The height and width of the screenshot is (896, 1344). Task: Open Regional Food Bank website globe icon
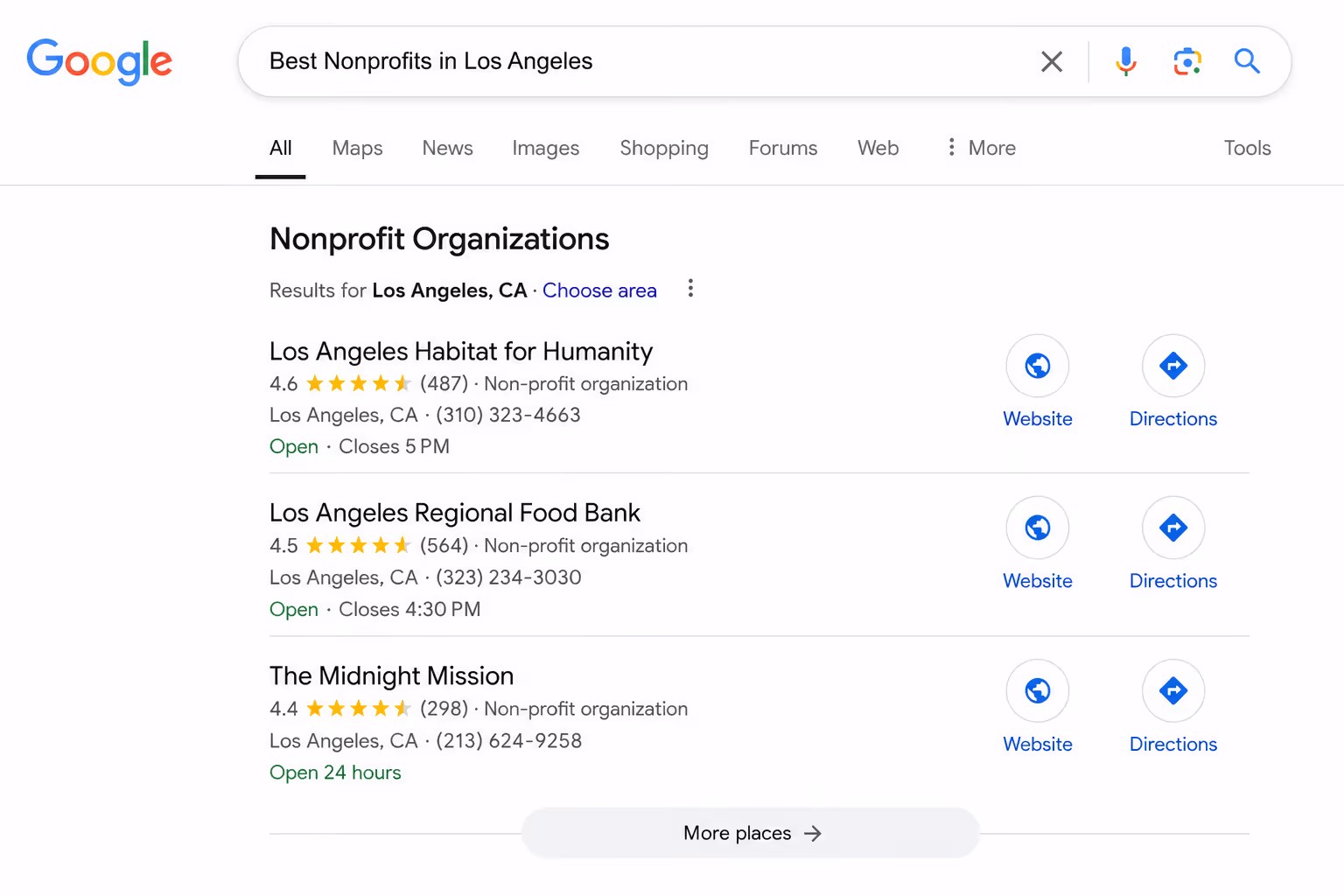point(1038,528)
